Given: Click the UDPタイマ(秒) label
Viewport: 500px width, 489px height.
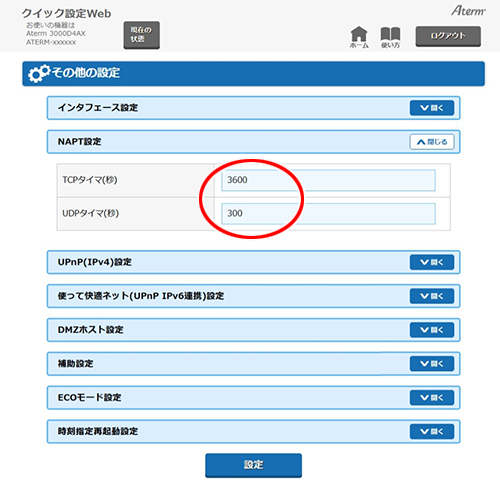Looking at the screenshot, I should click(x=91, y=213).
